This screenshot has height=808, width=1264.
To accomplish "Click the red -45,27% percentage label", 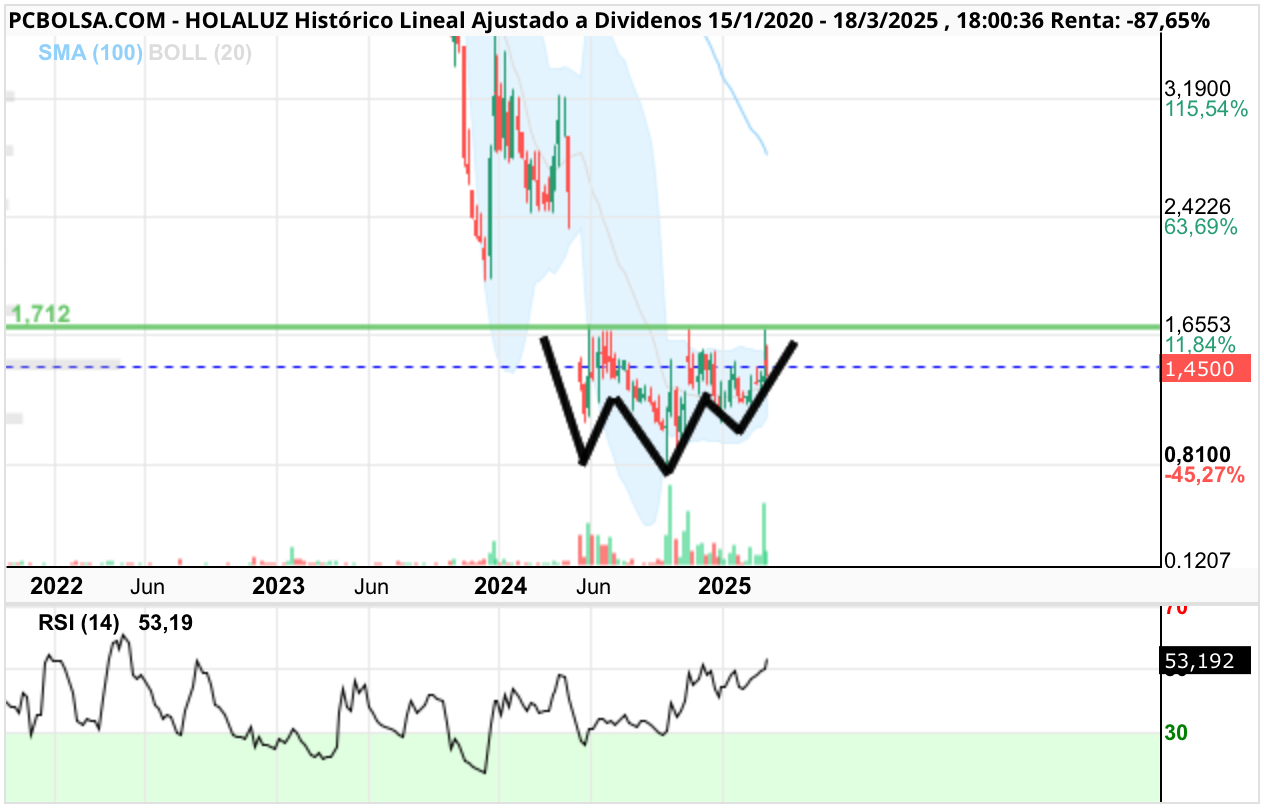I will (1205, 474).
